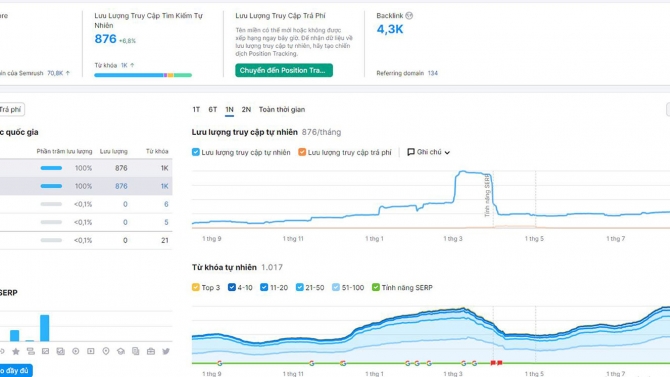Expand the Ghi chú dropdown arrow
The image size is (670, 377).
[447, 153]
